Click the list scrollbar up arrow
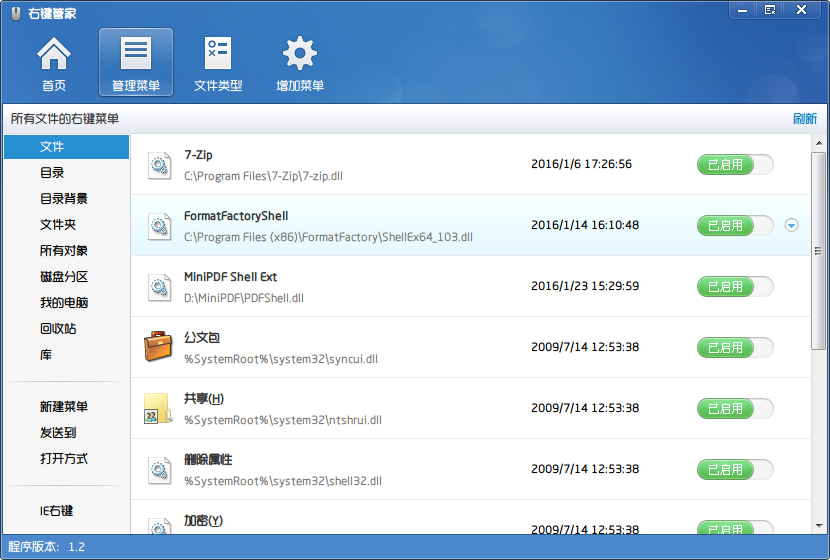This screenshot has height=560, width=830. 819,143
